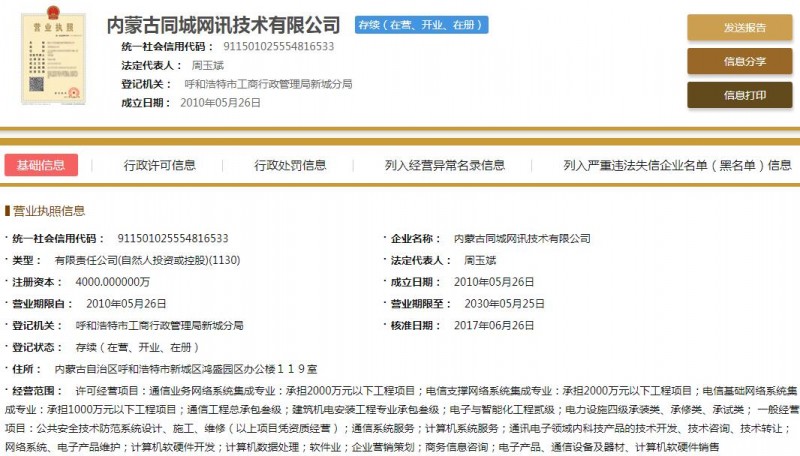Click the header legal representative name 周玉斌

208,65
